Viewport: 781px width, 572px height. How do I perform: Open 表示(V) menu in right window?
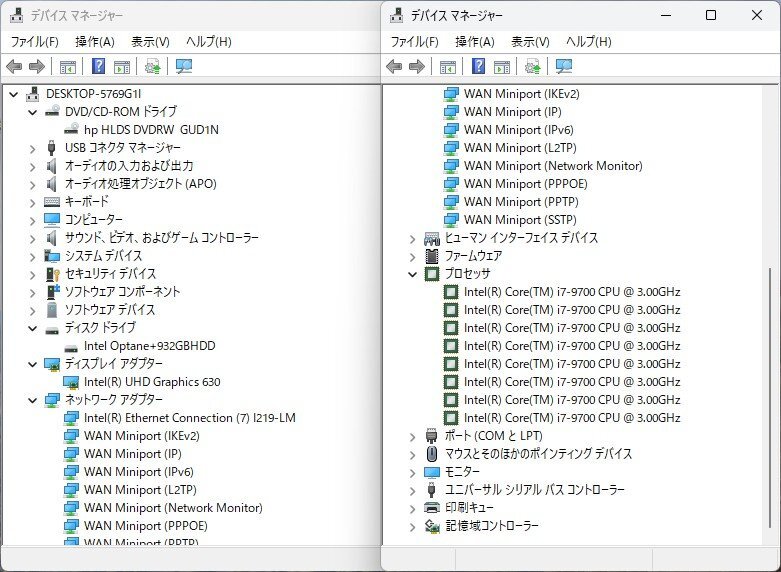(x=530, y=42)
